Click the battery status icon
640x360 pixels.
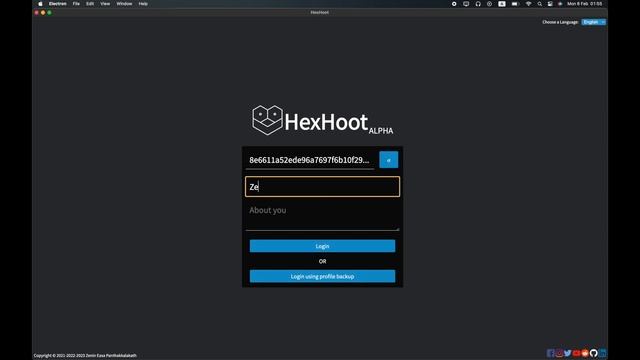point(515,4)
